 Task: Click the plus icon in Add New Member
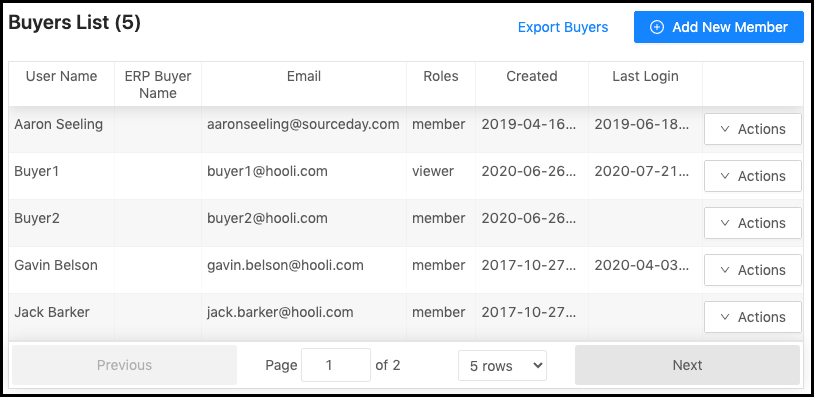pyautogui.click(x=657, y=27)
